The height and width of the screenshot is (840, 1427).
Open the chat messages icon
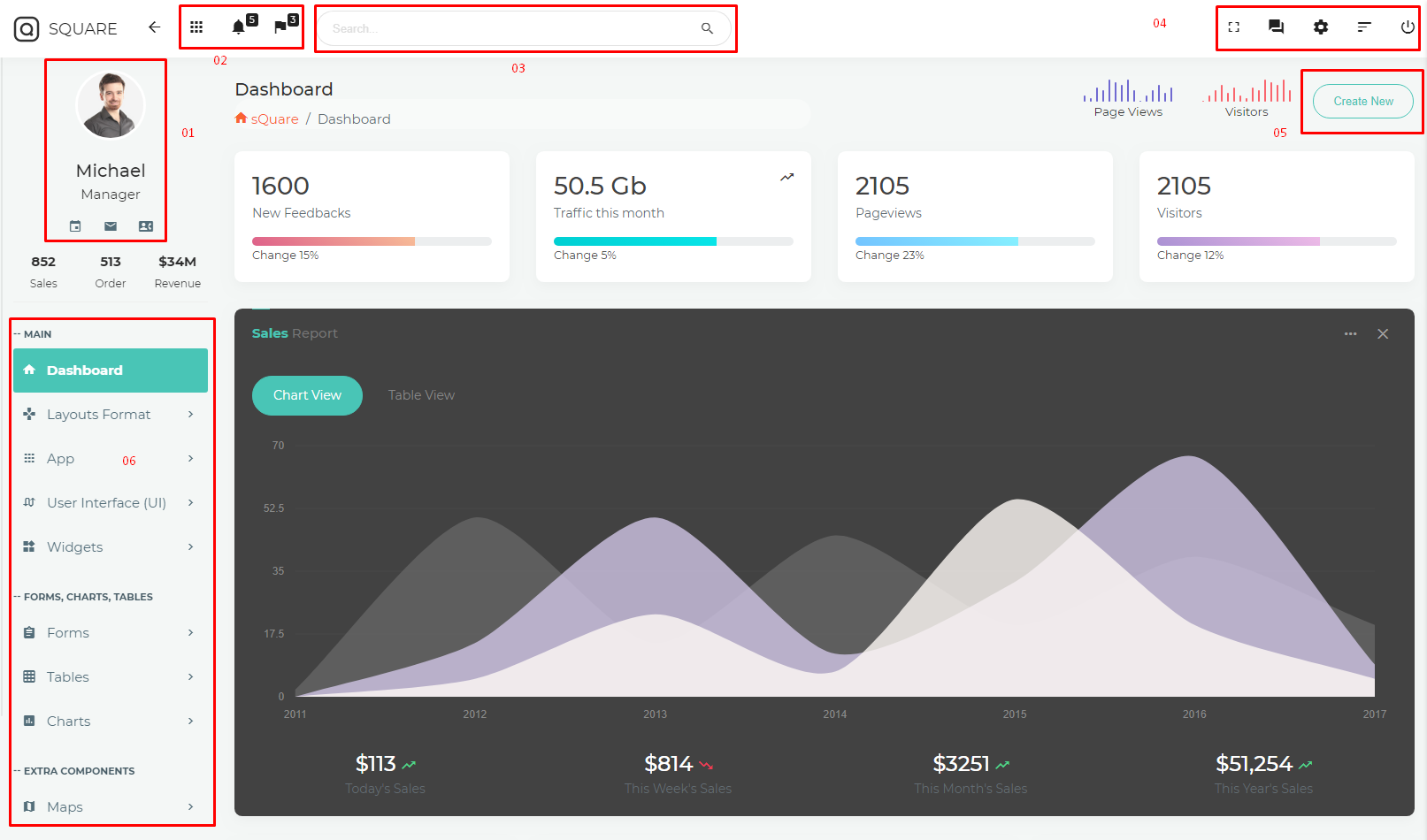coord(1276,27)
